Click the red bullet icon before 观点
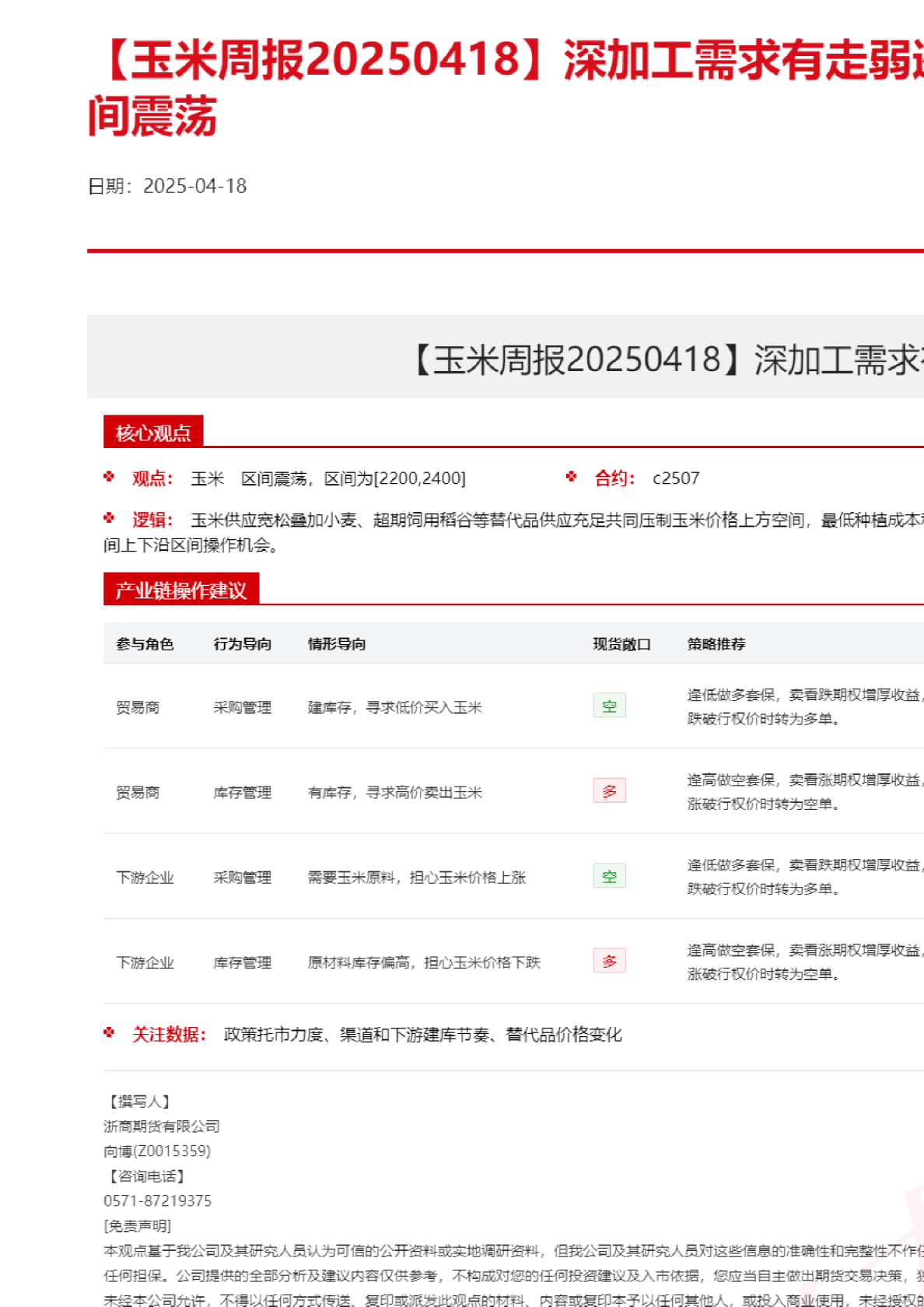This screenshot has height=1307, width=924. 109,477
